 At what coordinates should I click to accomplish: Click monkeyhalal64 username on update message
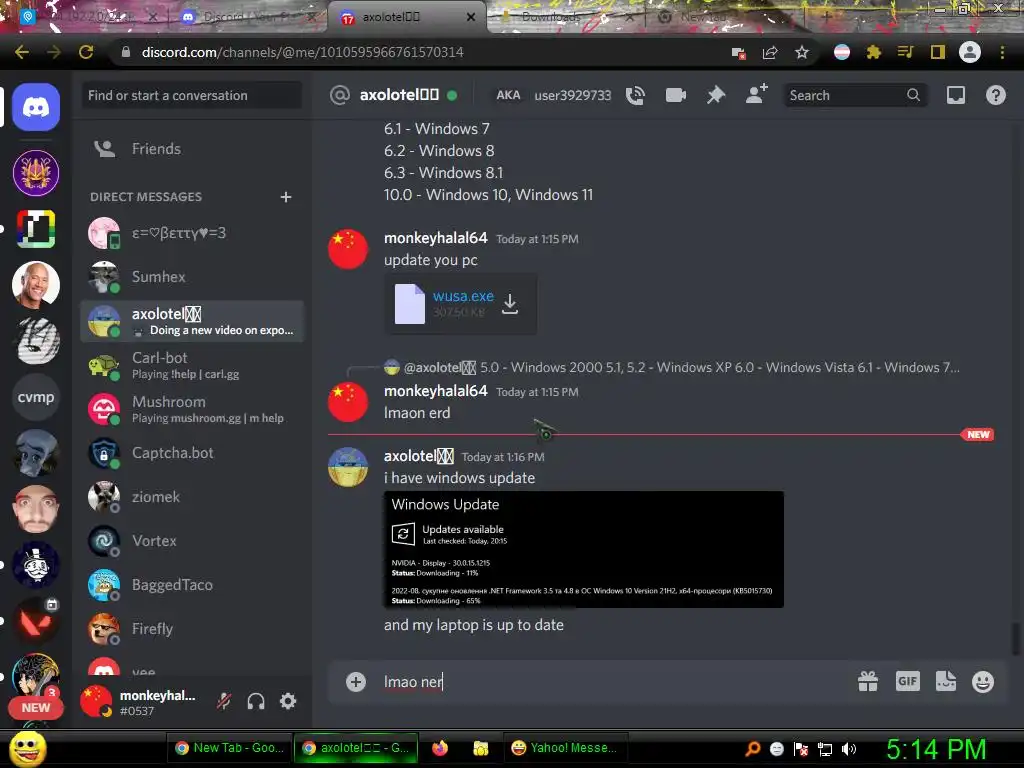point(436,238)
